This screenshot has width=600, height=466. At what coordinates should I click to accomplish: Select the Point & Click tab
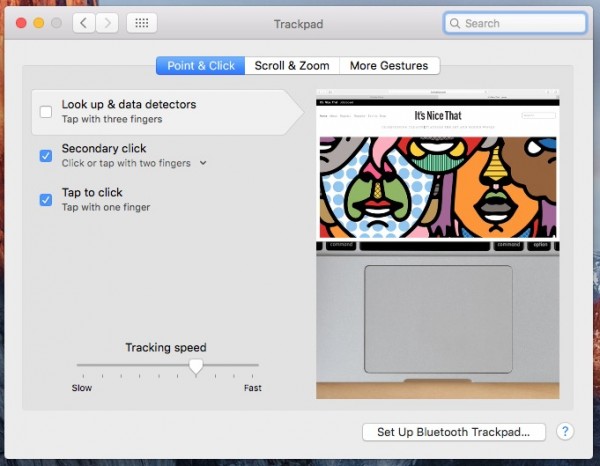[x=201, y=65]
